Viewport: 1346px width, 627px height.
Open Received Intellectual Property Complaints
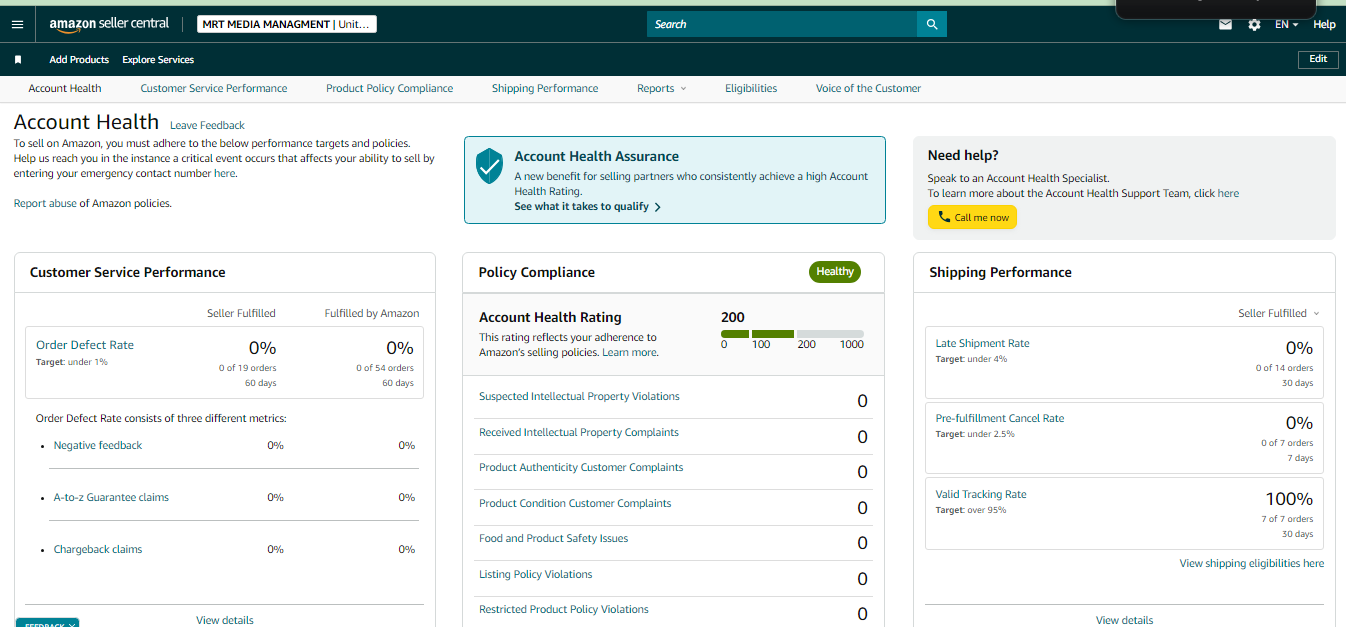pyautogui.click(x=579, y=432)
